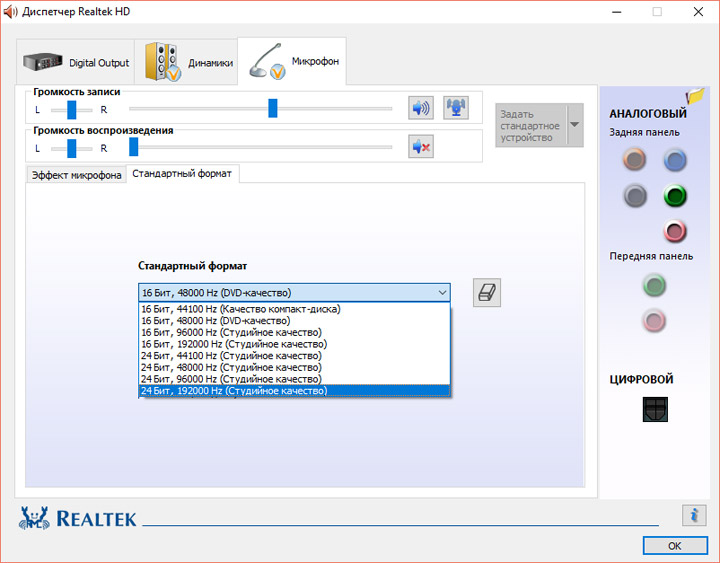Unmute playback volume speaker icon
The width and height of the screenshot is (720, 563).
coord(421,146)
